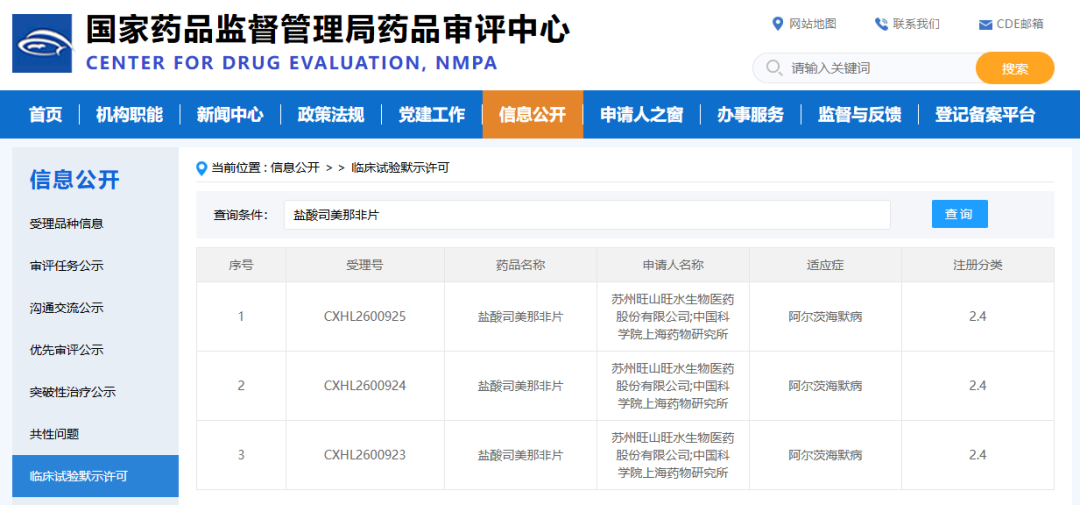Open the 政策法规 navigation menu
Viewport: 1080px width, 505px height.
[x=331, y=114]
